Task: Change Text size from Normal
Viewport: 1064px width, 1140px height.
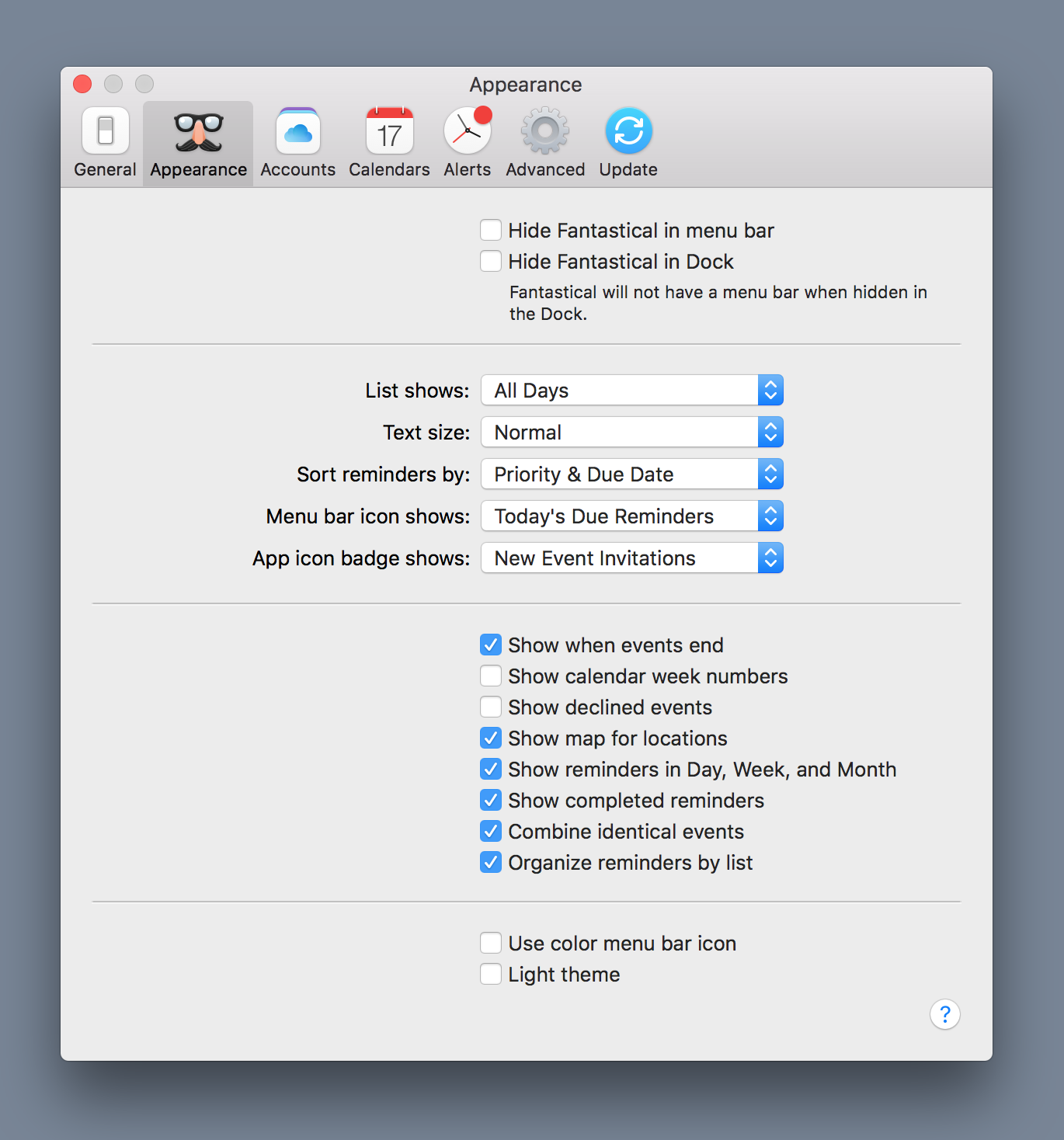Action: coord(631,432)
